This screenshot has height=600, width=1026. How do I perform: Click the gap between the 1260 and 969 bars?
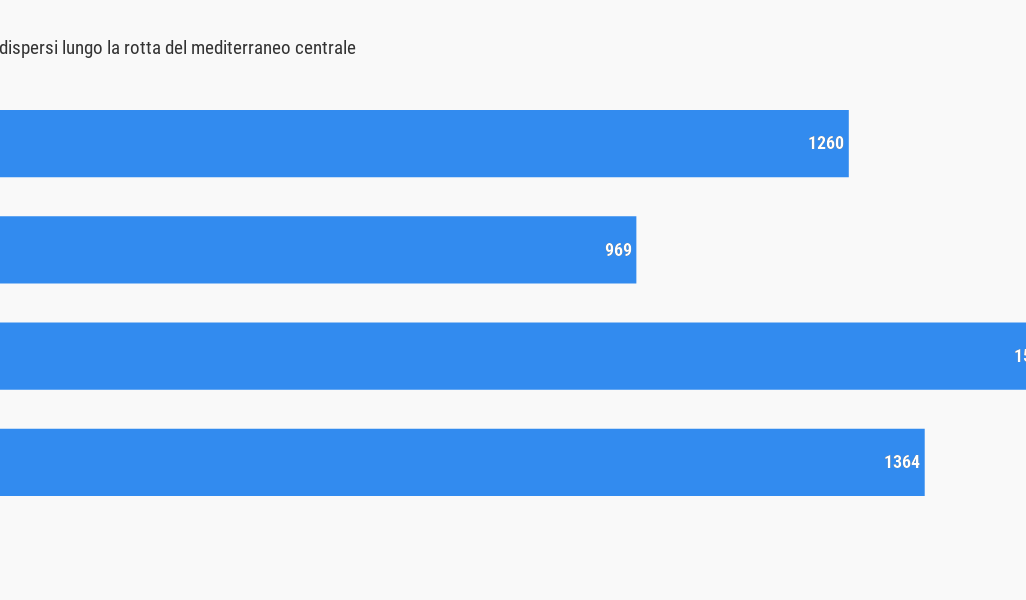[513, 197]
